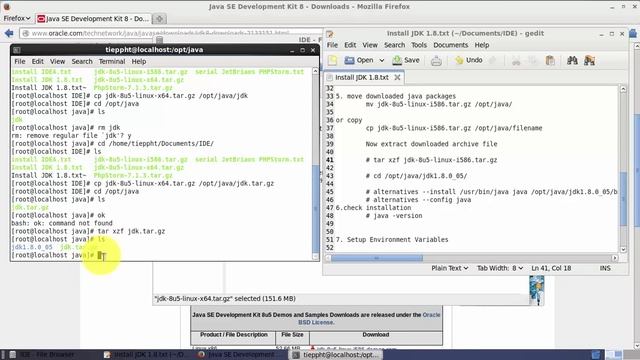Open terminal Help menu
The height and width of the screenshot is (360, 640).
tap(139, 62)
